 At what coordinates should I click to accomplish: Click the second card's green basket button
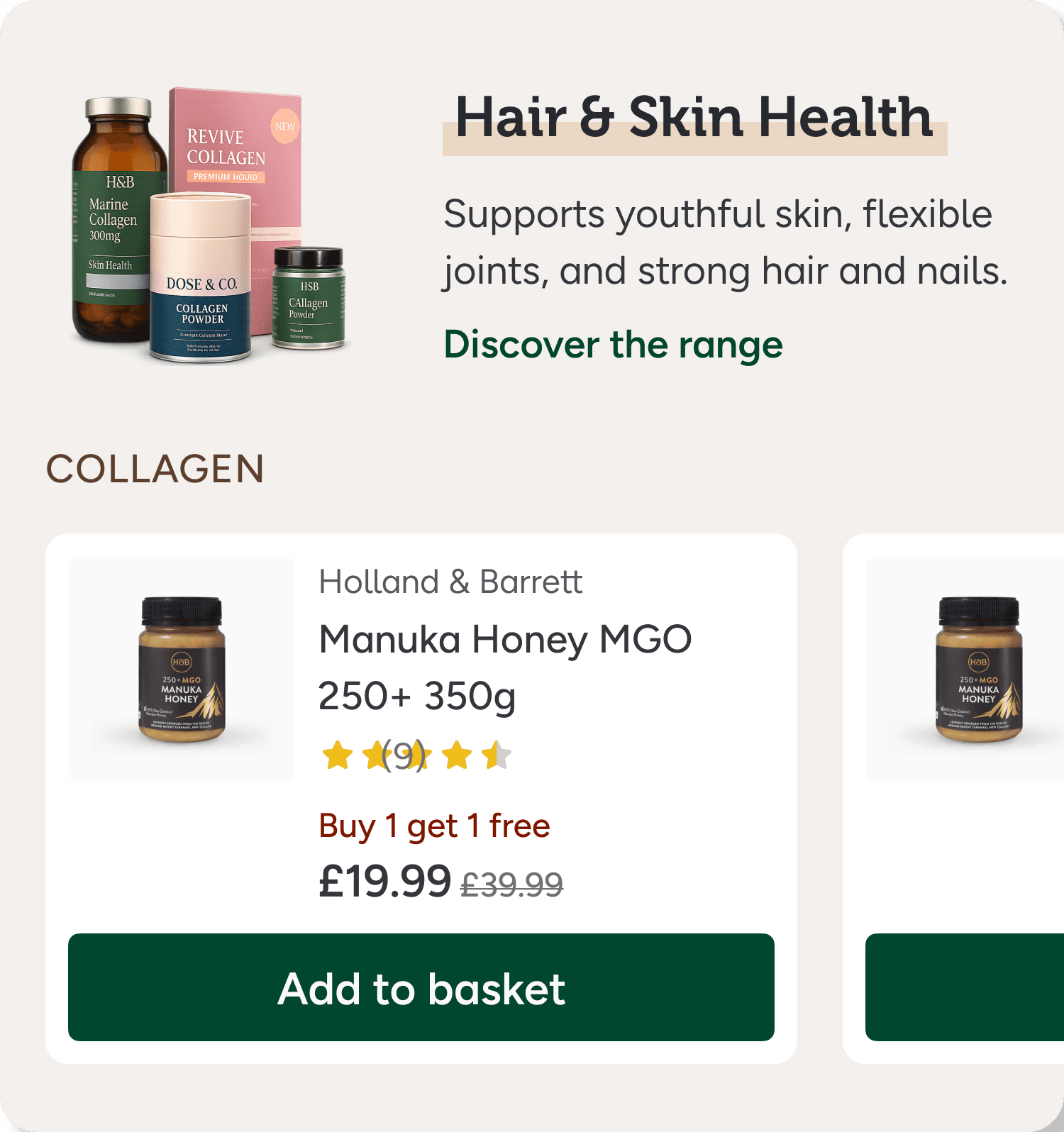pyautogui.click(x=965, y=987)
